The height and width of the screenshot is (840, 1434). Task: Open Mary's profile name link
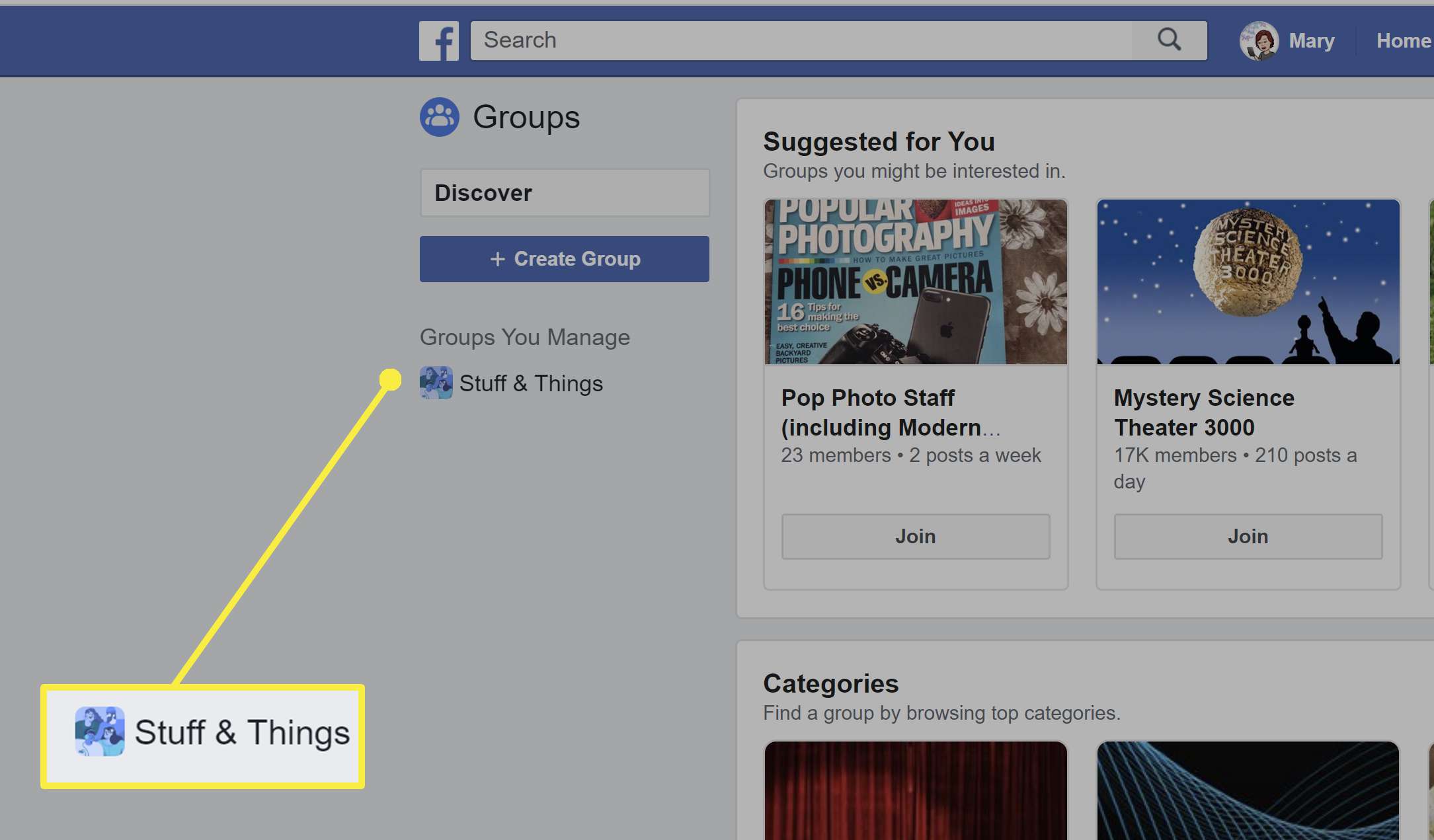click(1312, 41)
